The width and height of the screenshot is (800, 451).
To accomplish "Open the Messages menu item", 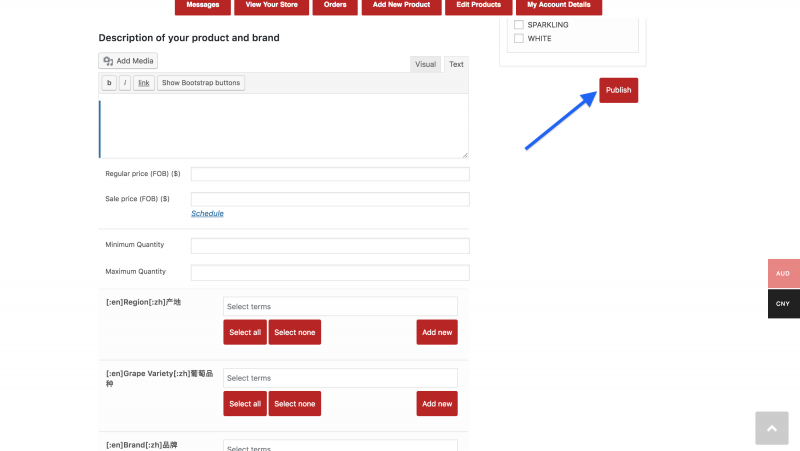I will pos(203,6).
